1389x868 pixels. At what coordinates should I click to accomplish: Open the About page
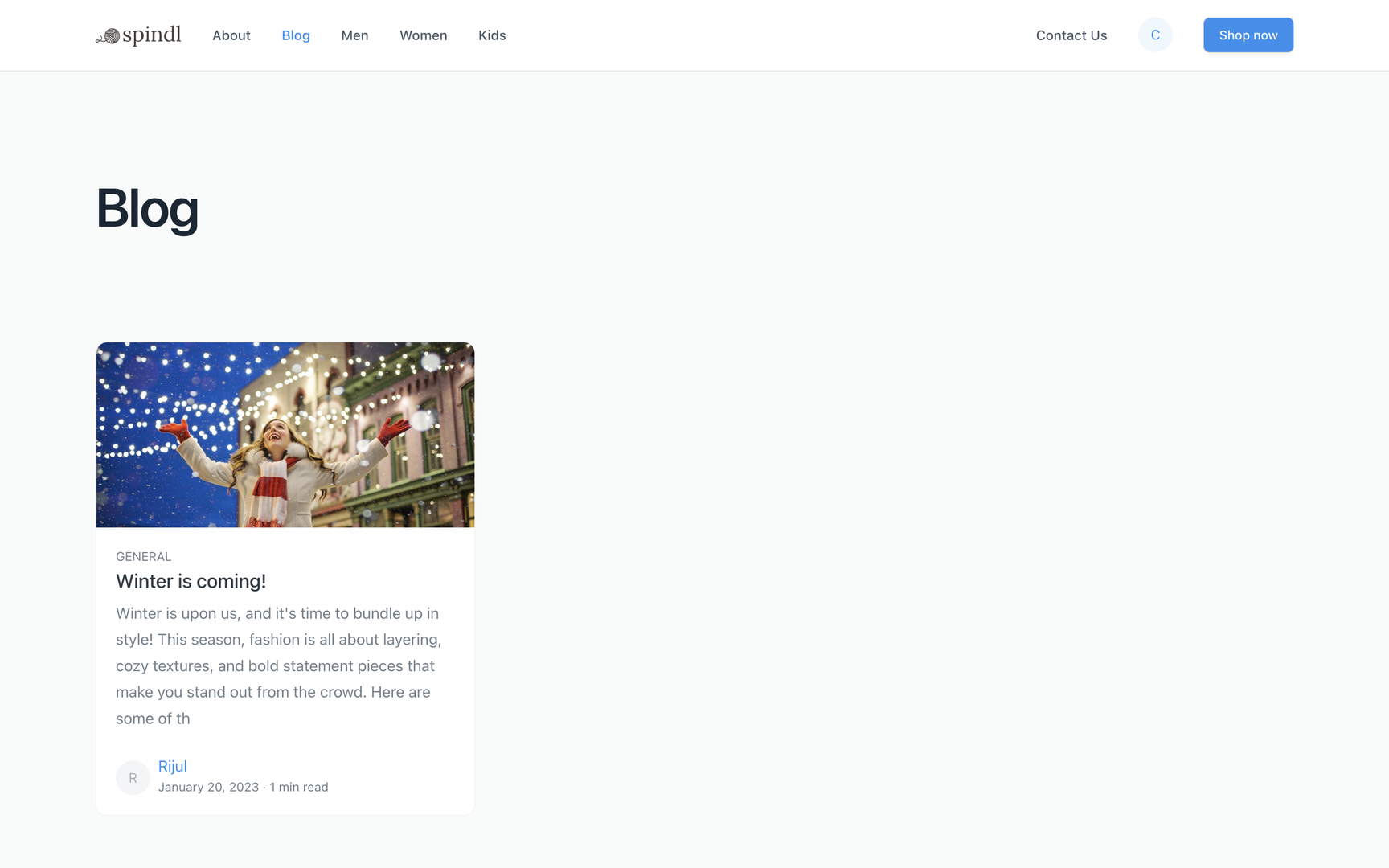(231, 35)
